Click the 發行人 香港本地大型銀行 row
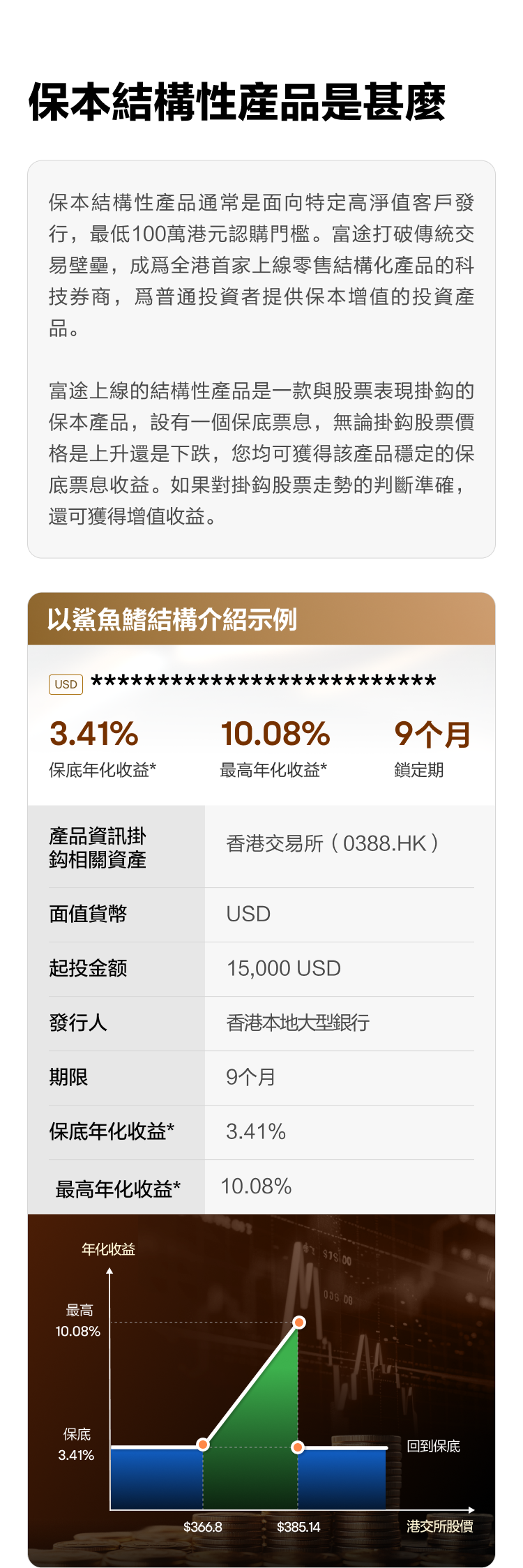This screenshot has width=523, height=1568. point(261,1023)
